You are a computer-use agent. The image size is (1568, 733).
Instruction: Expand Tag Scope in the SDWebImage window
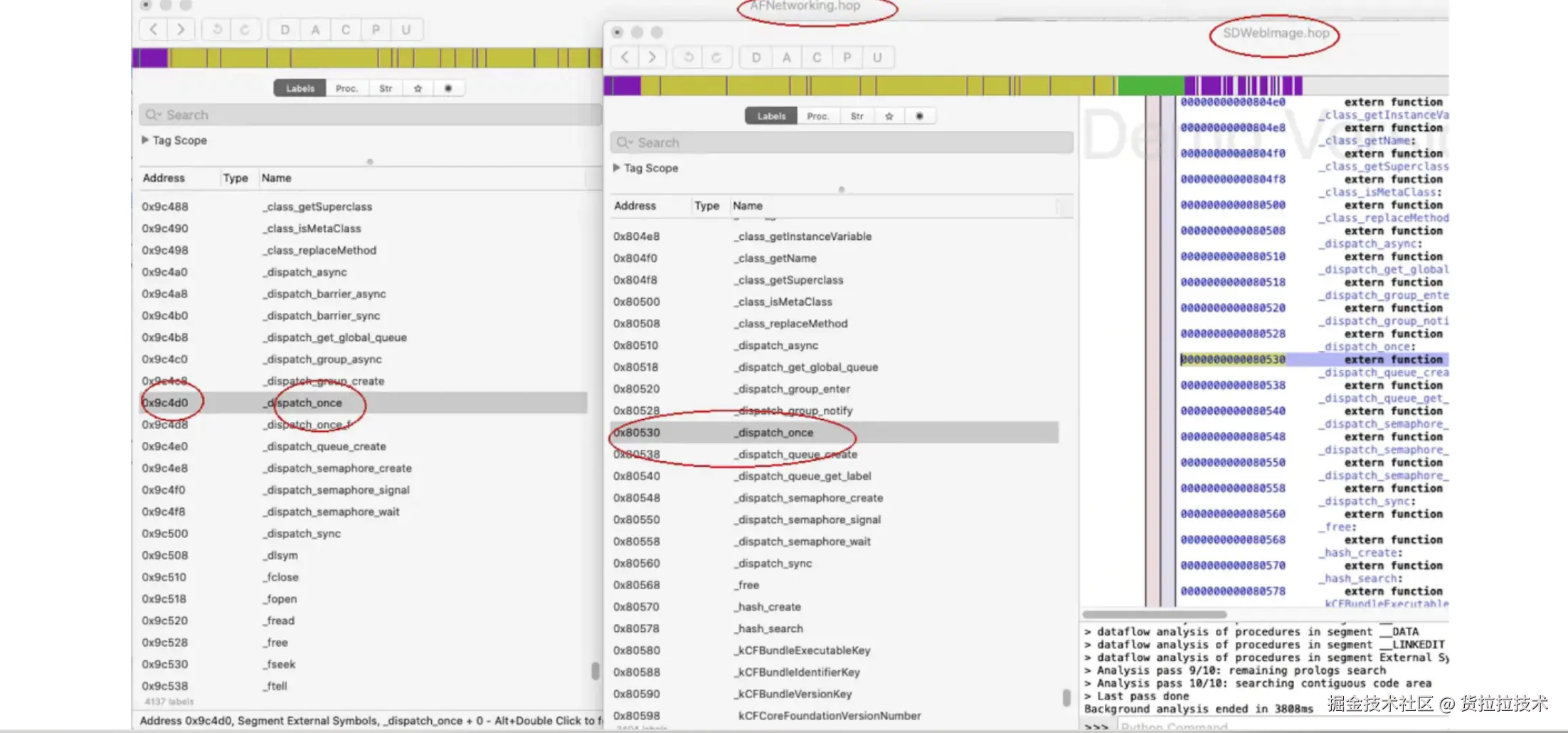point(616,168)
